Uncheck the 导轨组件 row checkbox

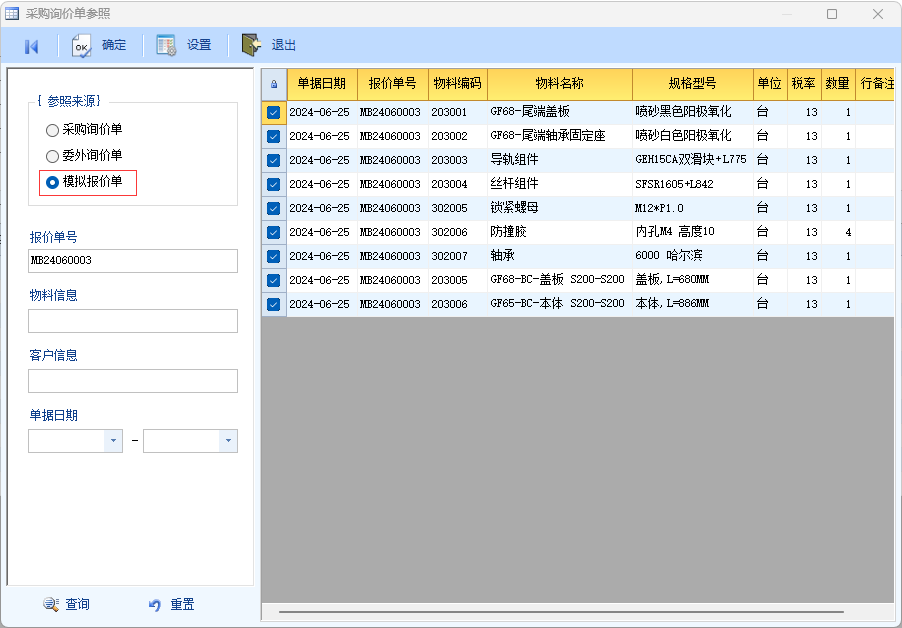pyautogui.click(x=274, y=160)
